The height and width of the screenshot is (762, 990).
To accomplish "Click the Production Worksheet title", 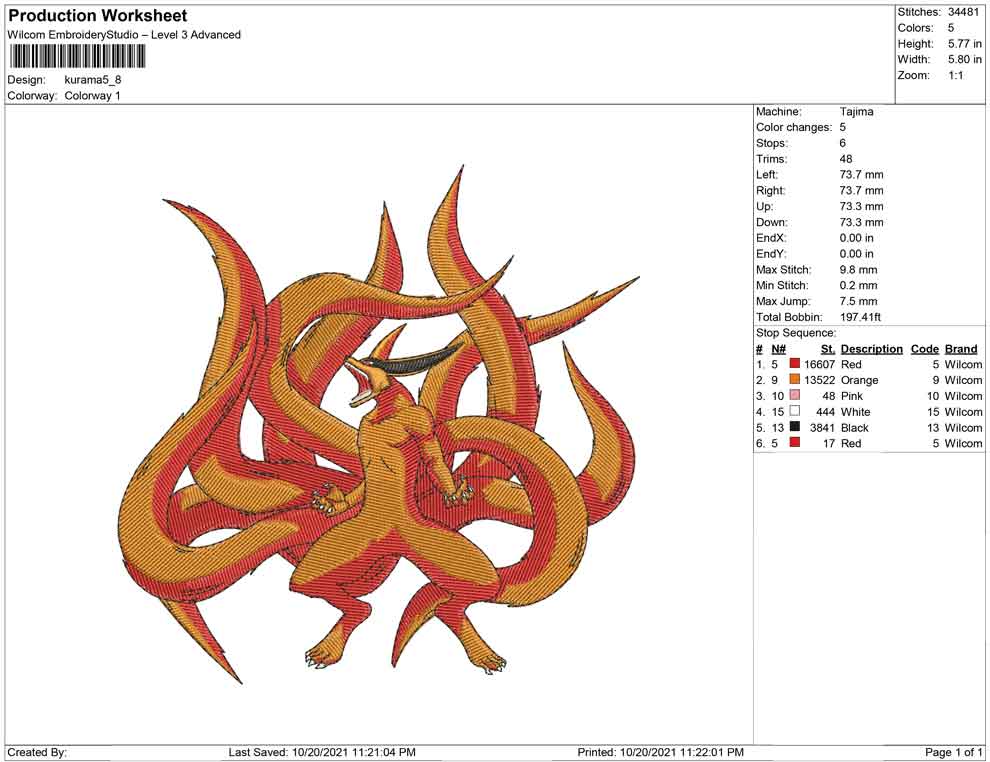I will pyautogui.click(x=97, y=16).
